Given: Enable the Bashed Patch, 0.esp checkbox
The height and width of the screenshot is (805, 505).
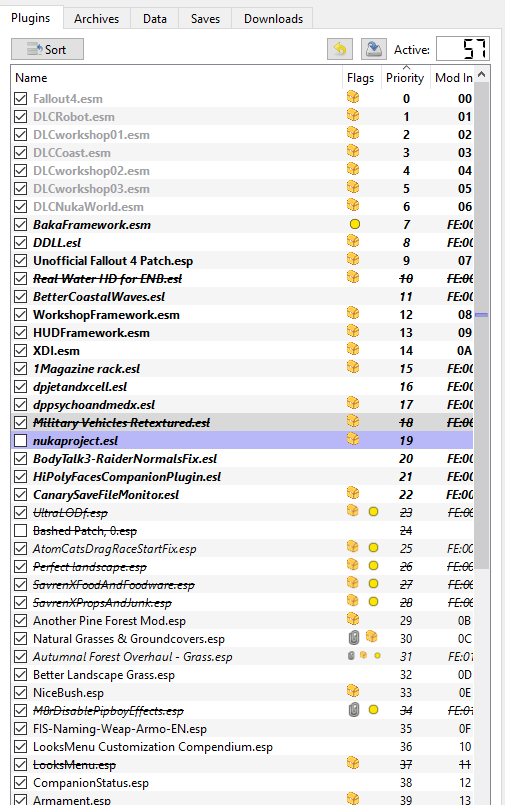Looking at the screenshot, I should pyautogui.click(x=21, y=530).
